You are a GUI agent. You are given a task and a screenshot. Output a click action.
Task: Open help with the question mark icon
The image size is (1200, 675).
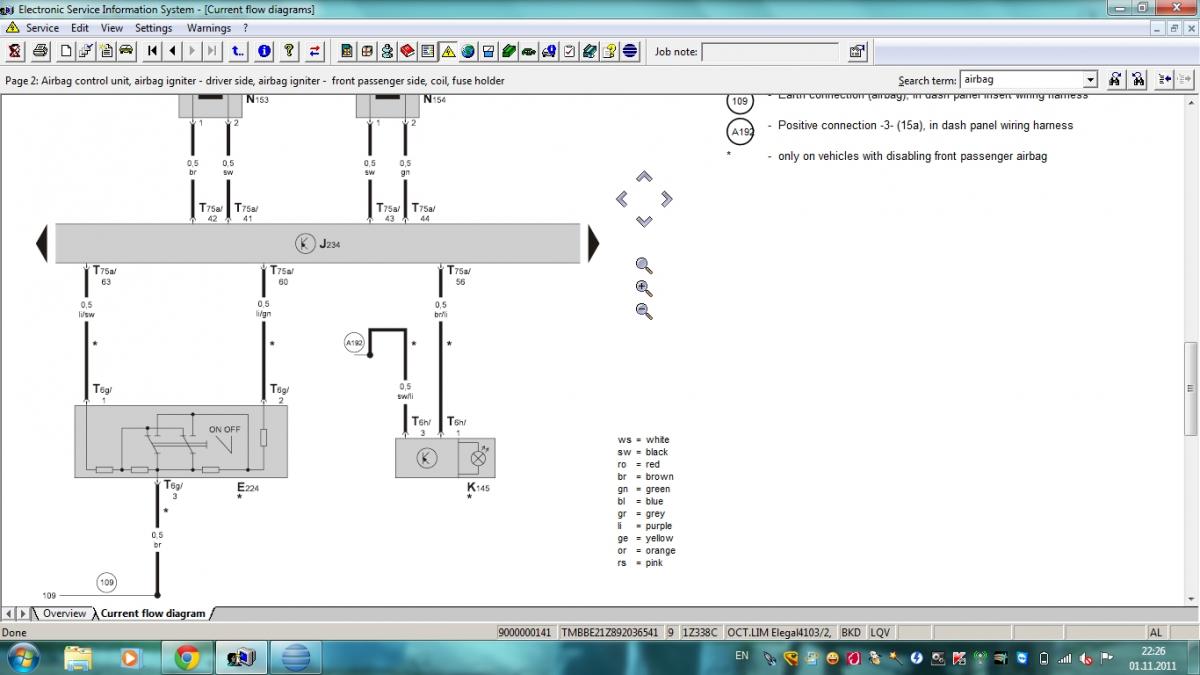click(289, 51)
